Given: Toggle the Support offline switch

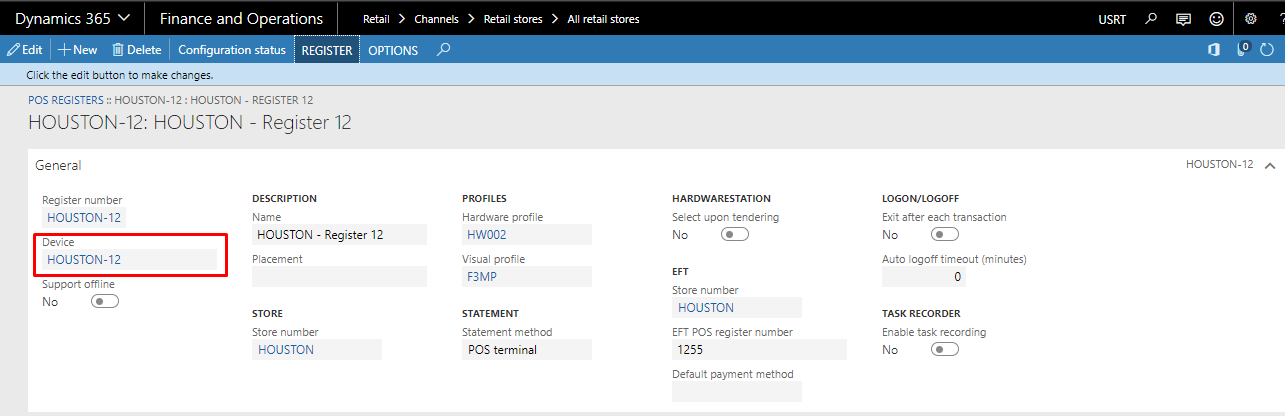Looking at the screenshot, I should pyautogui.click(x=104, y=302).
